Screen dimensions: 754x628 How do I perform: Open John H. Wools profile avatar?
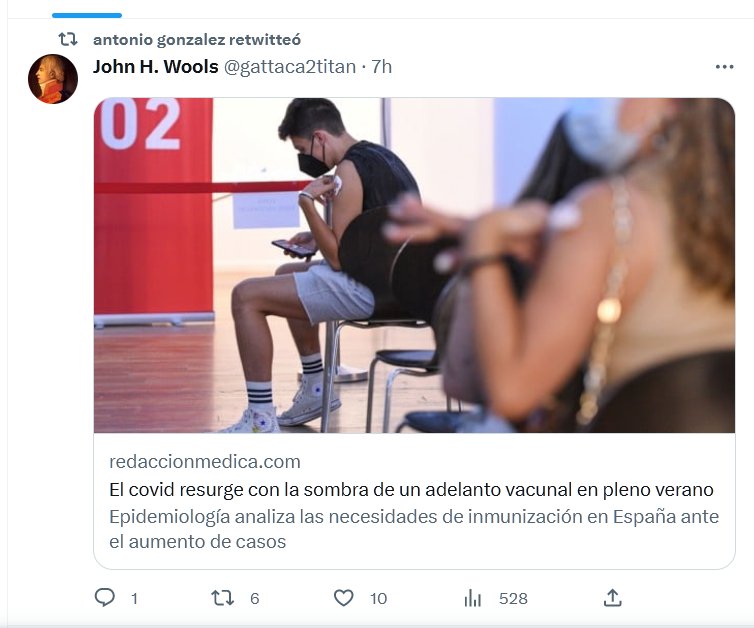[53, 79]
